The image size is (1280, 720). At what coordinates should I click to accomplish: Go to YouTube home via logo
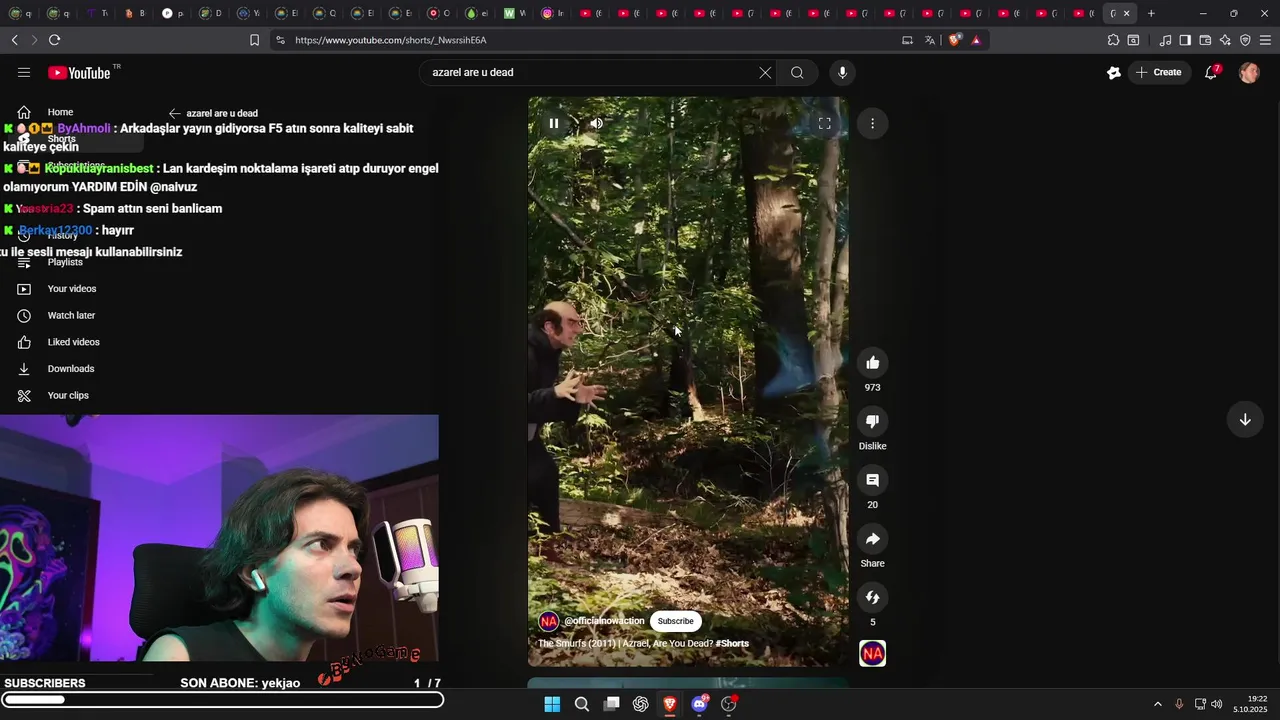(79, 72)
